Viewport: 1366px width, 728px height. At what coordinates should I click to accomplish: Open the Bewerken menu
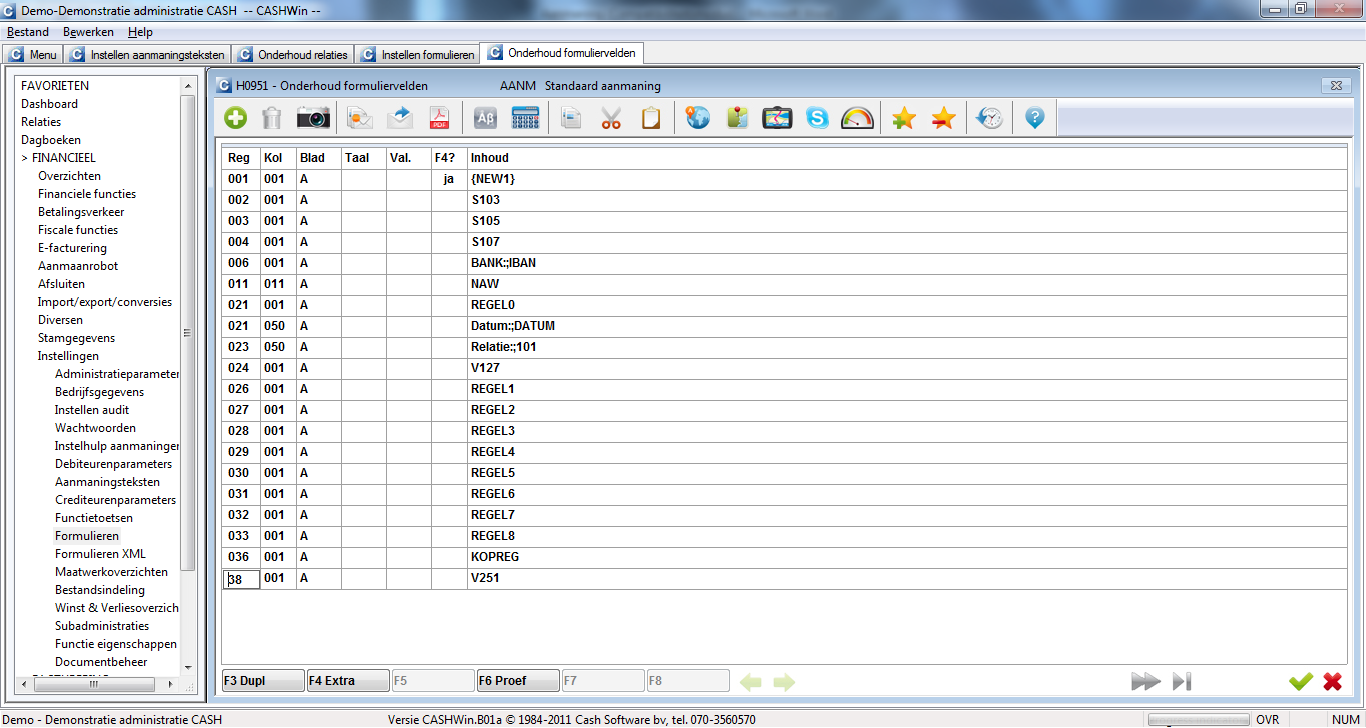coord(88,32)
